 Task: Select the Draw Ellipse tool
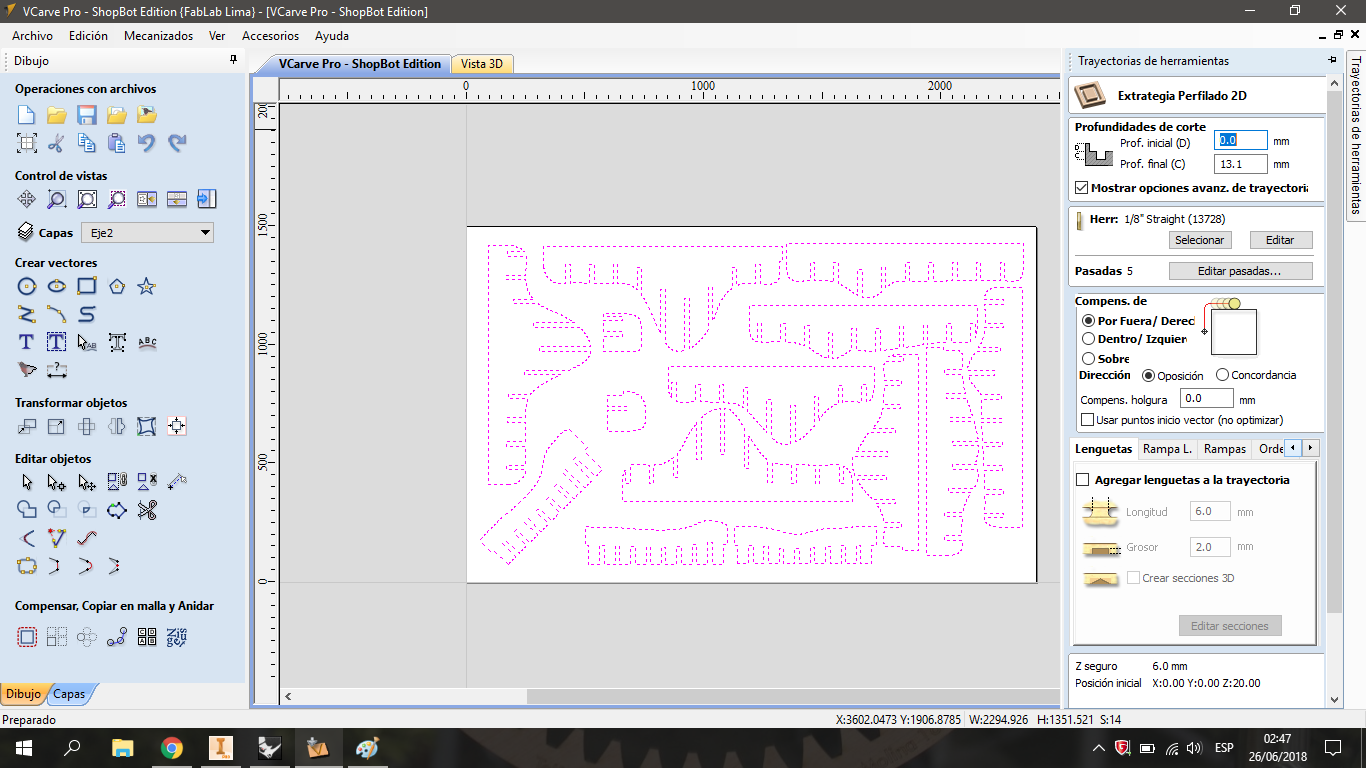tap(57, 286)
